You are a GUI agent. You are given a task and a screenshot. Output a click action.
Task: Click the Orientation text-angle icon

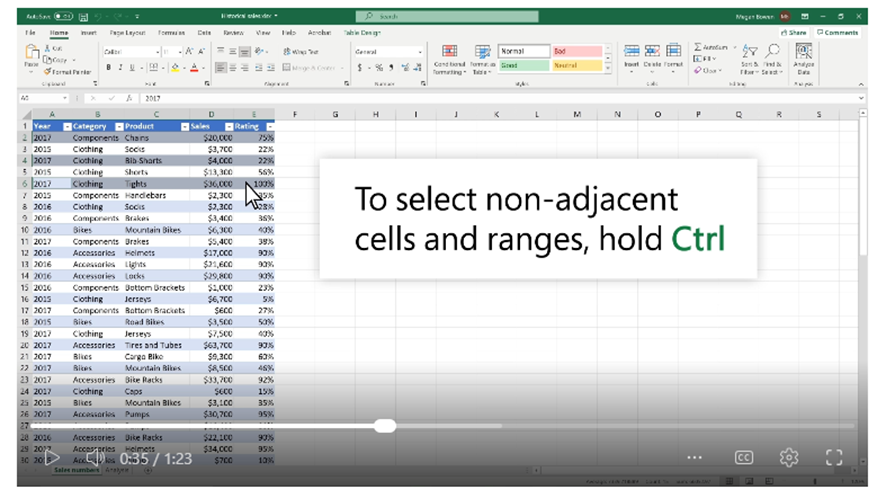coord(259,51)
